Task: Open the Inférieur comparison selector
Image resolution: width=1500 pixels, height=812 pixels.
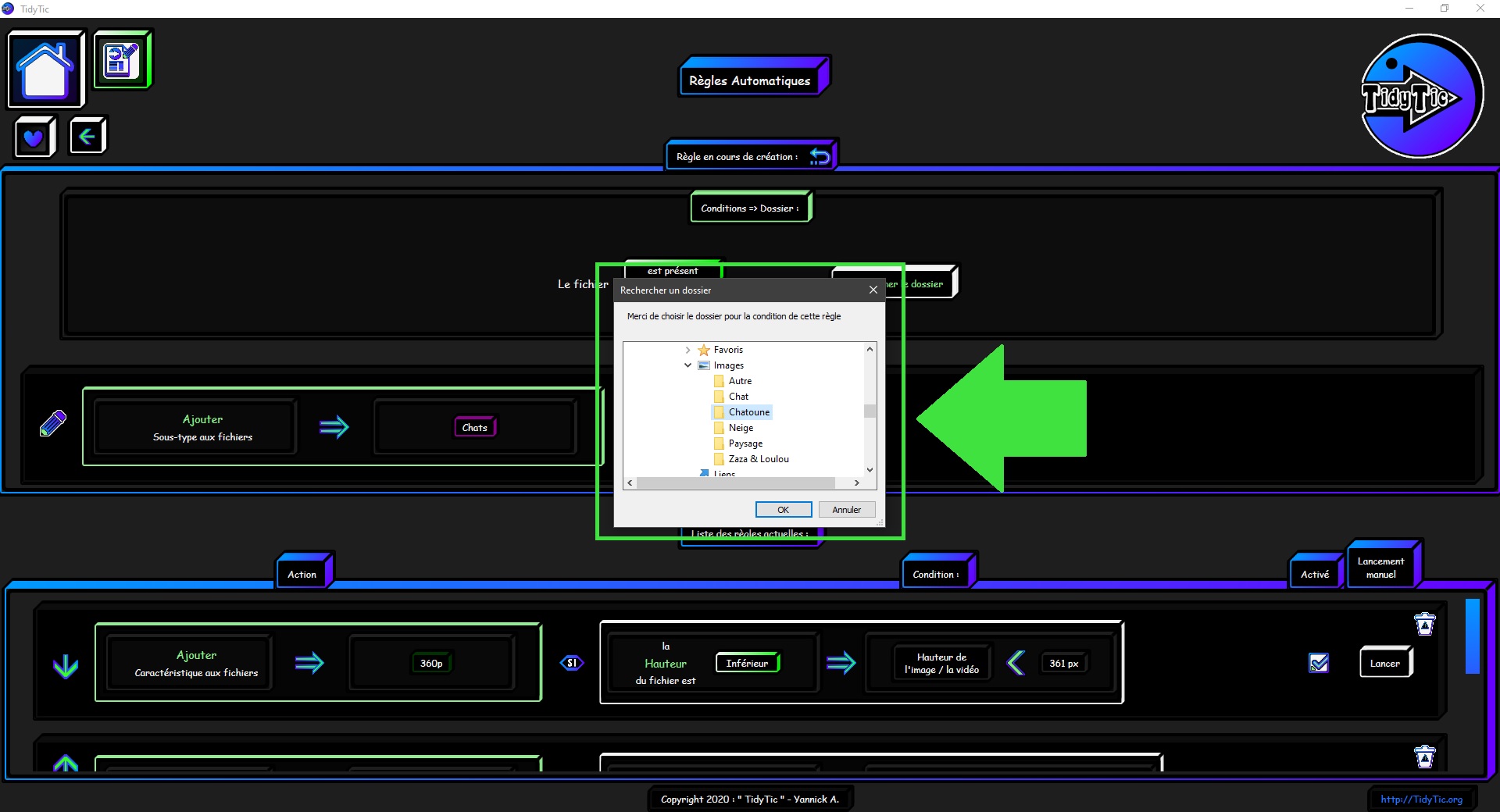Action: (x=748, y=663)
